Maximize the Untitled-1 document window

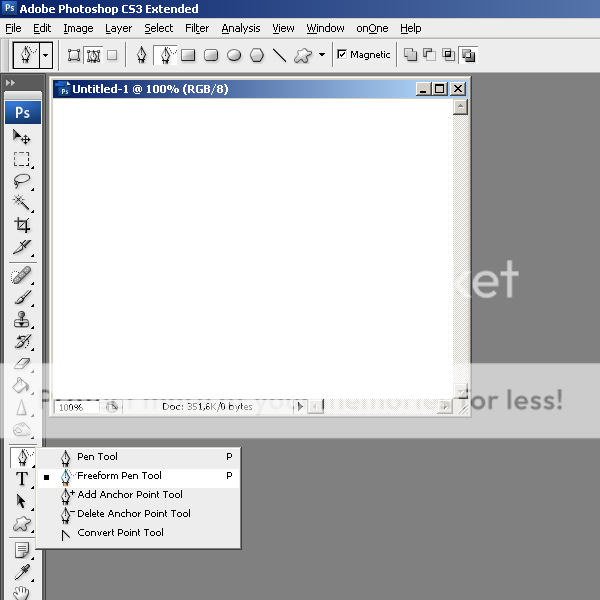coord(440,89)
